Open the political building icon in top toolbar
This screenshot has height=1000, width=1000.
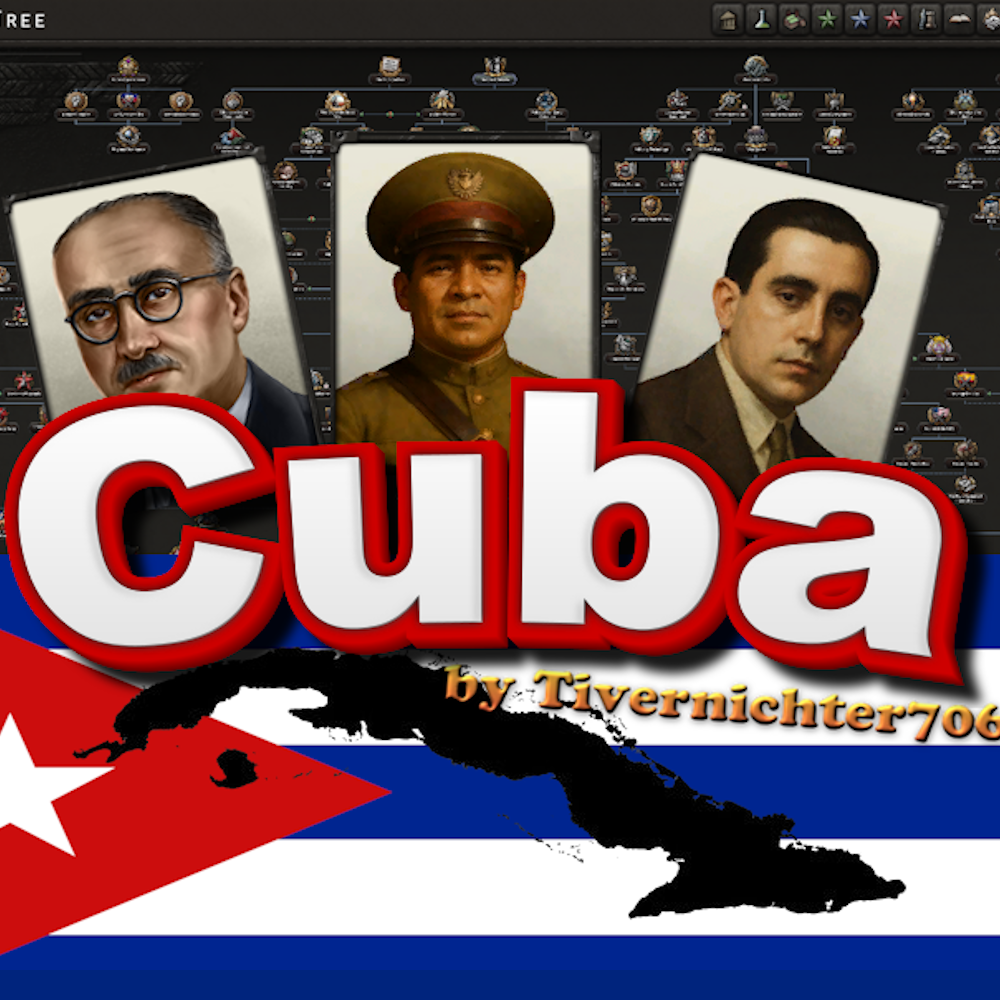click(x=728, y=20)
